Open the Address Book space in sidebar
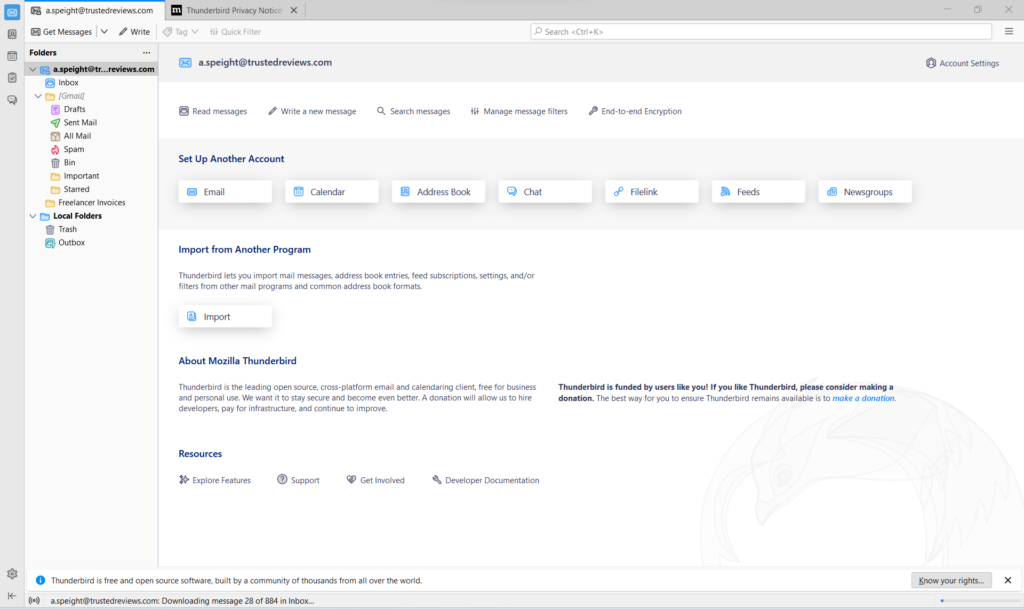 click(12, 34)
